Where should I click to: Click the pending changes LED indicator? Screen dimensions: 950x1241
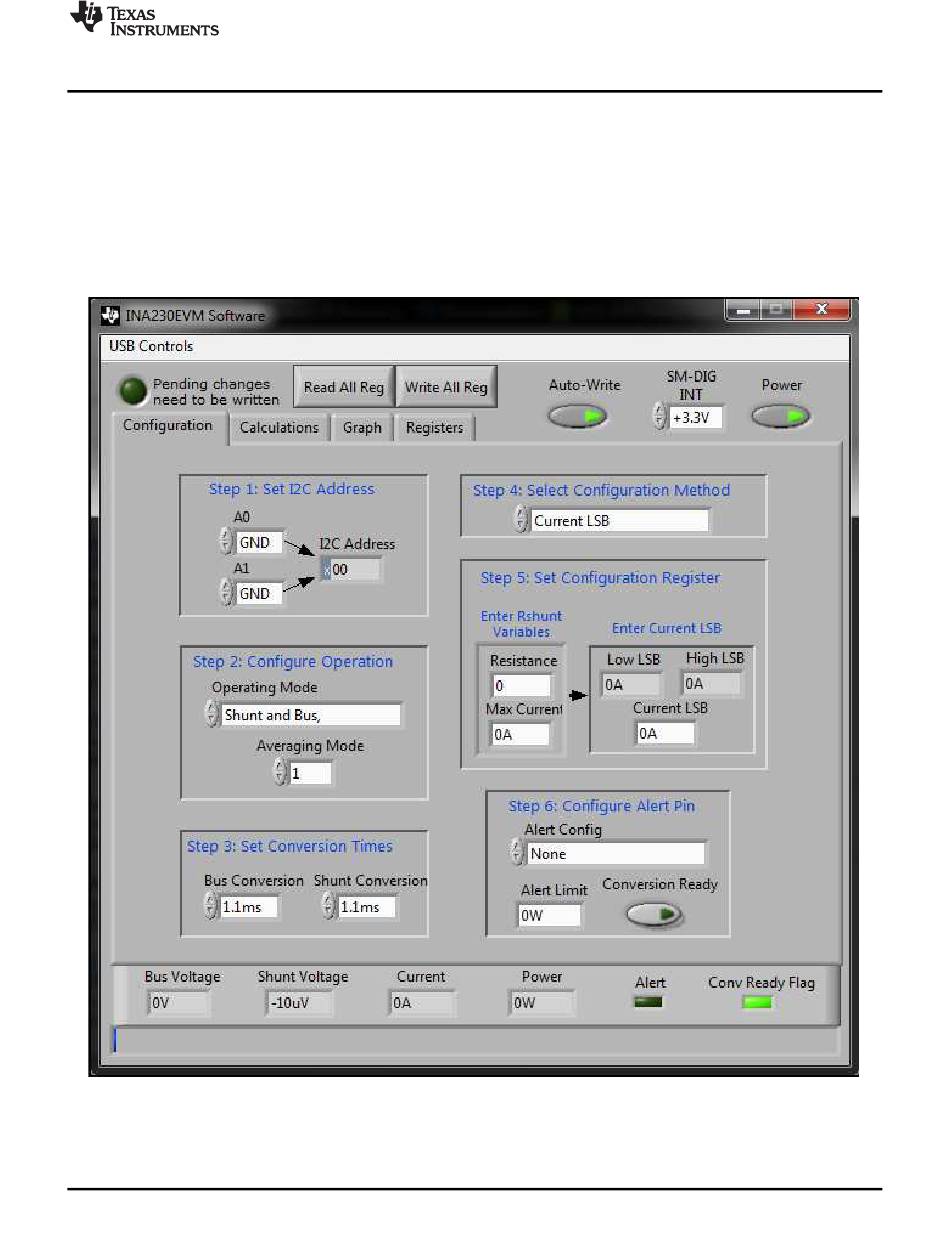[x=132, y=390]
